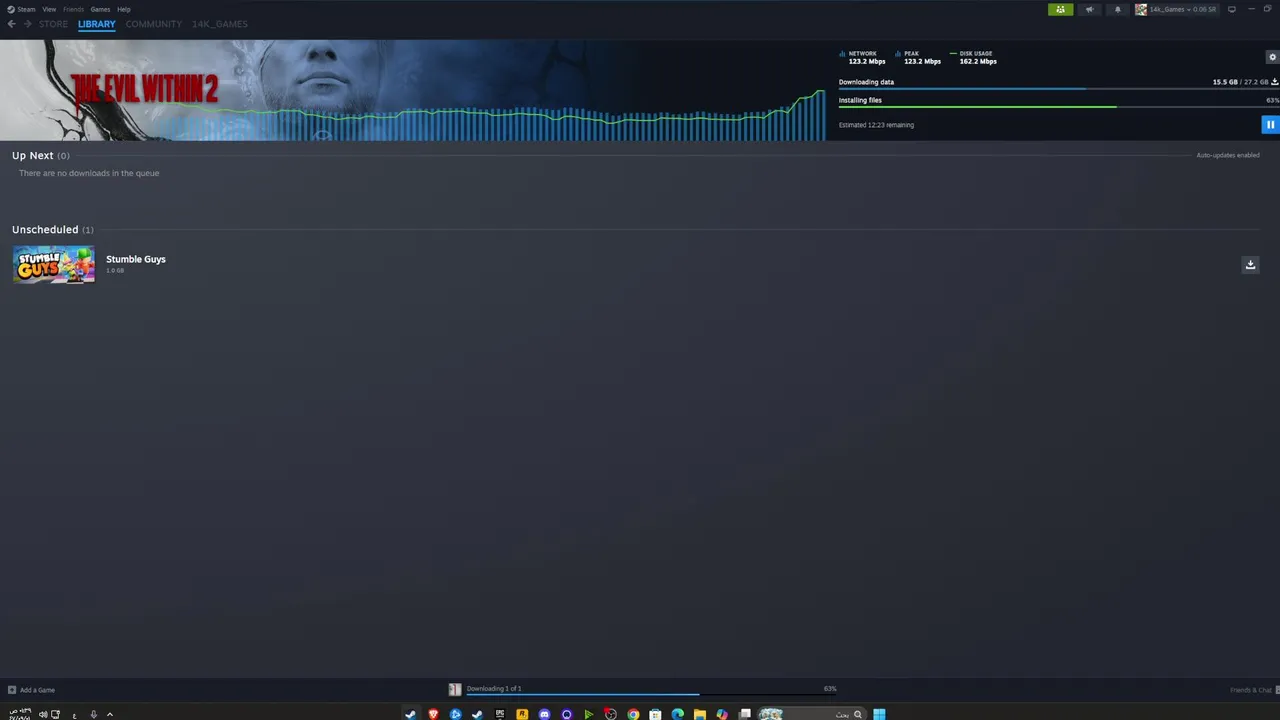Screen dimensions: 1280x720
Task: Go forward with the right arrow
Action: point(27,24)
